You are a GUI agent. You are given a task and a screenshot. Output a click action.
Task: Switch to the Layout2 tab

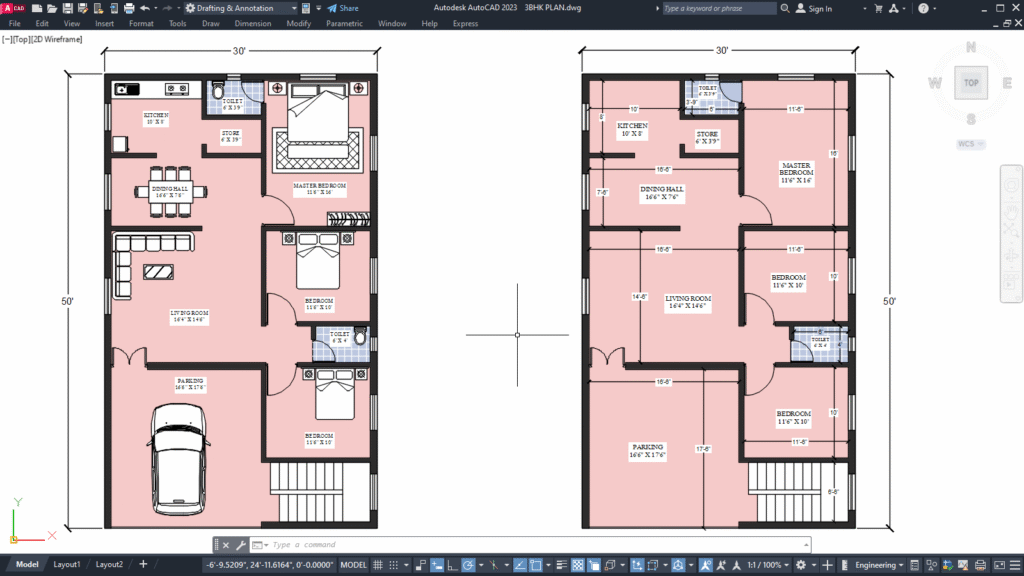pos(109,564)
